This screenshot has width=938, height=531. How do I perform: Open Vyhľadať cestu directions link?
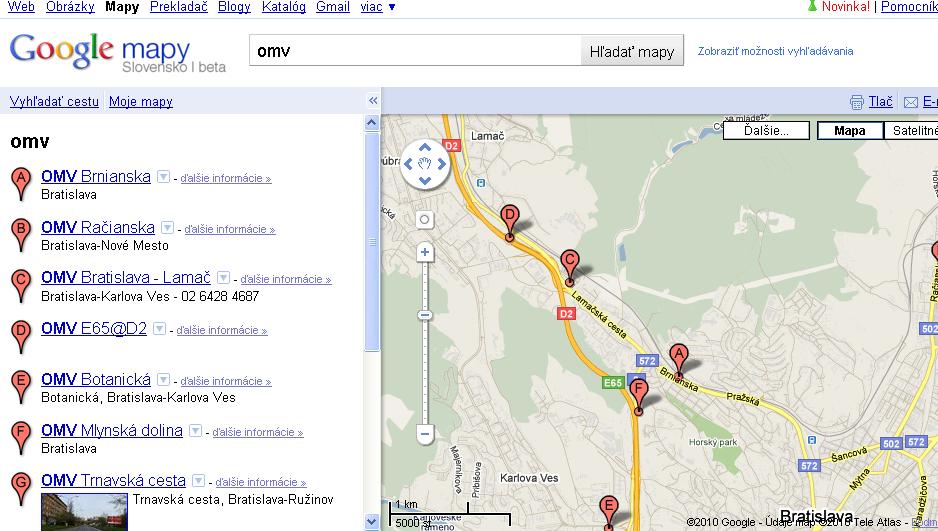(x=54, y=102)
